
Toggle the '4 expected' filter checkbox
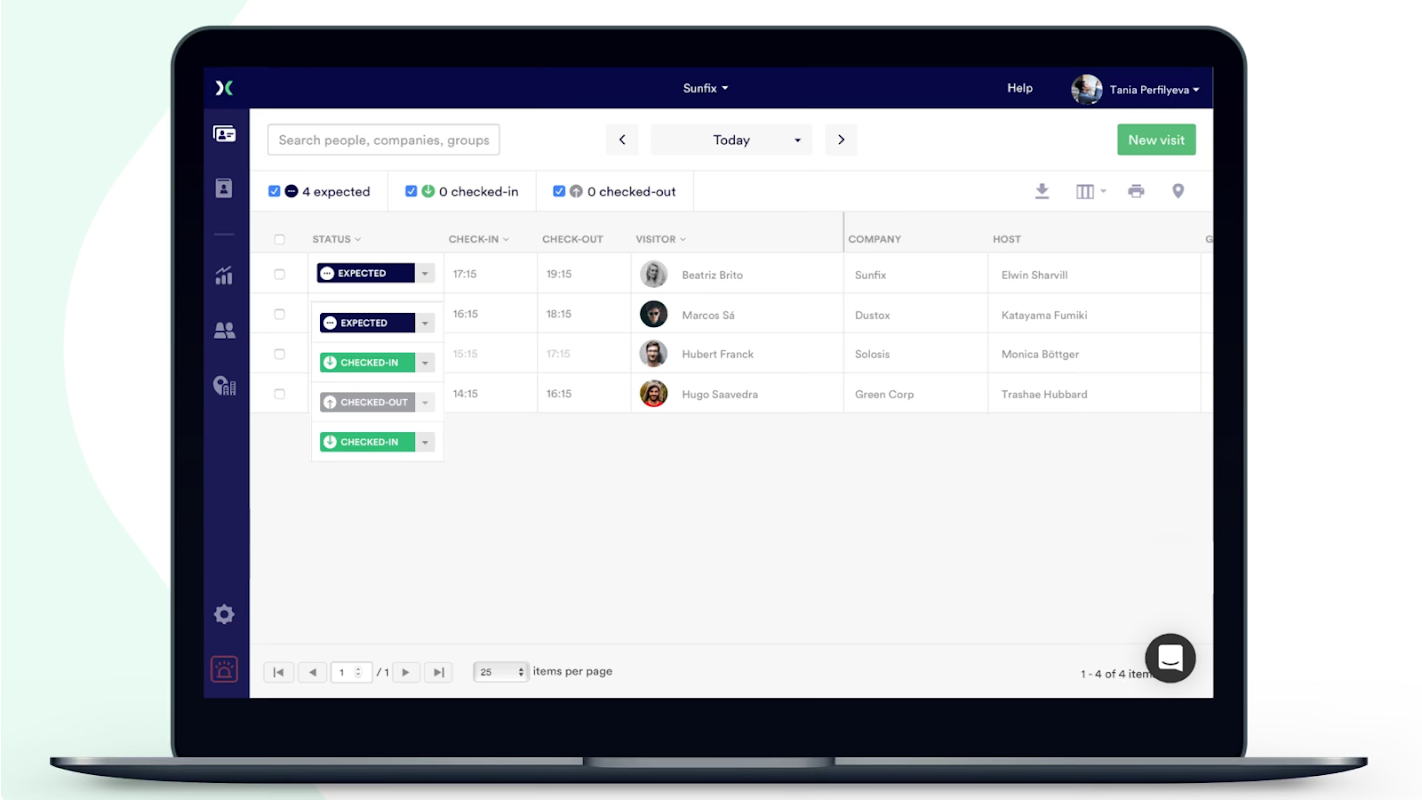pos(274,191)
